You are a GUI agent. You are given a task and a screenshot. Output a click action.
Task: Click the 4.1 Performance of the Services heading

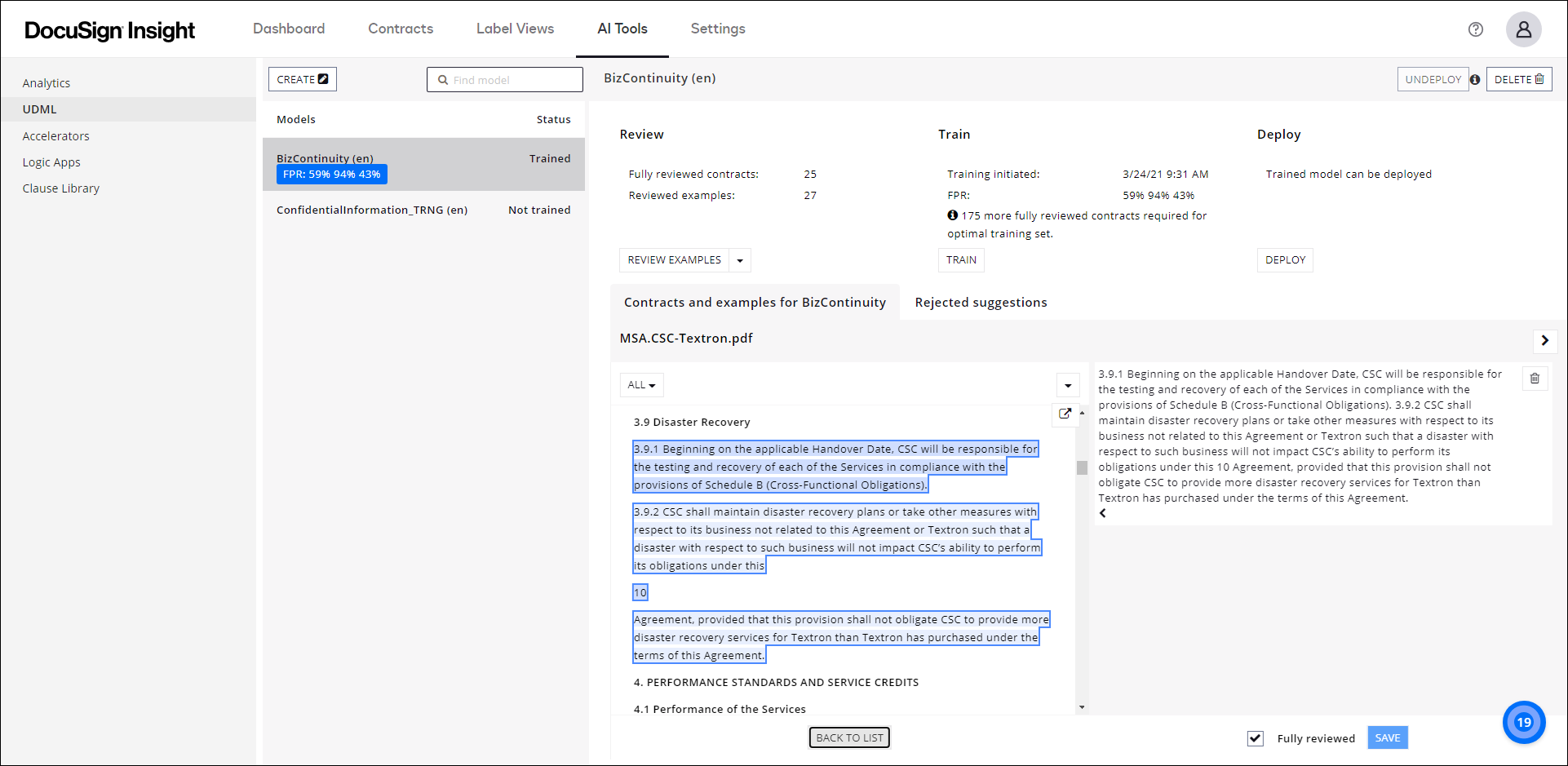[720, 709]
